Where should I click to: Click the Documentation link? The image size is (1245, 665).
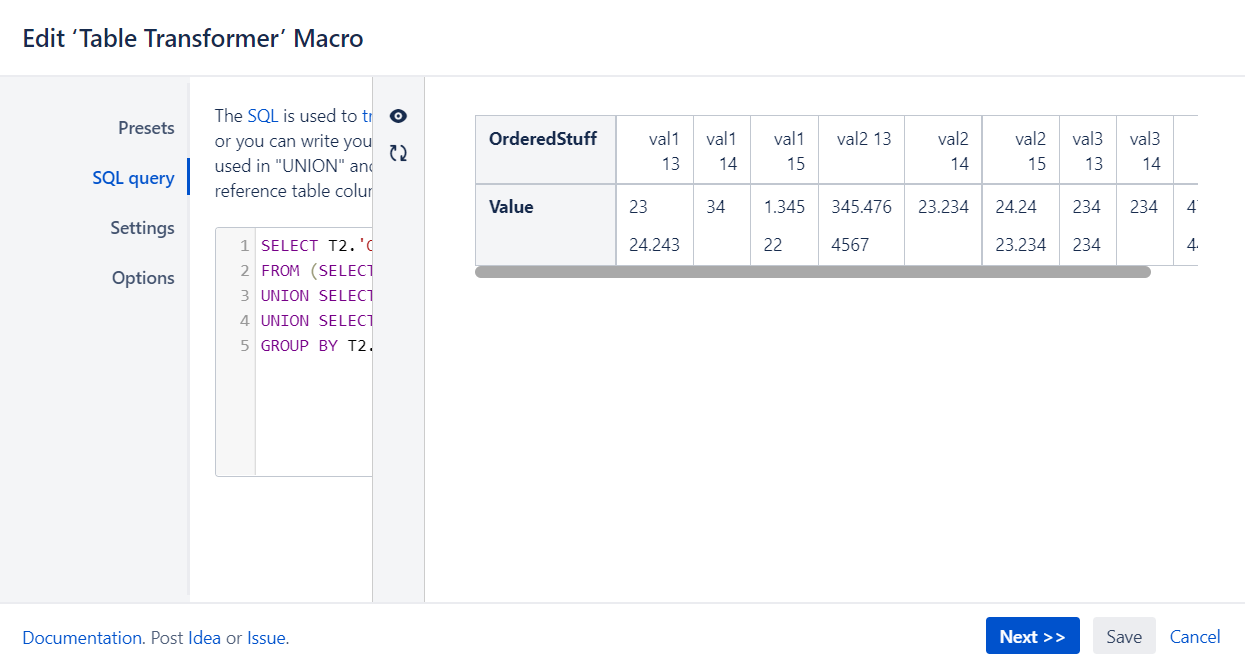pos(82,637)
